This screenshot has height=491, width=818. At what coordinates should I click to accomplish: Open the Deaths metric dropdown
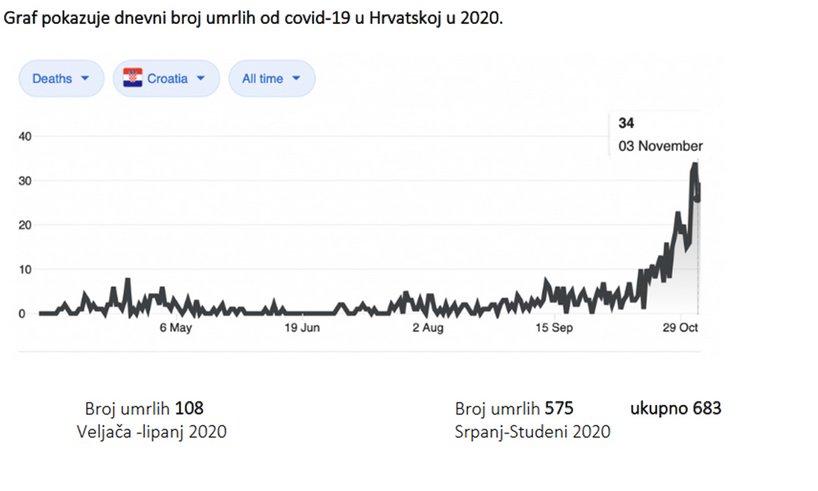click(60, 78)
